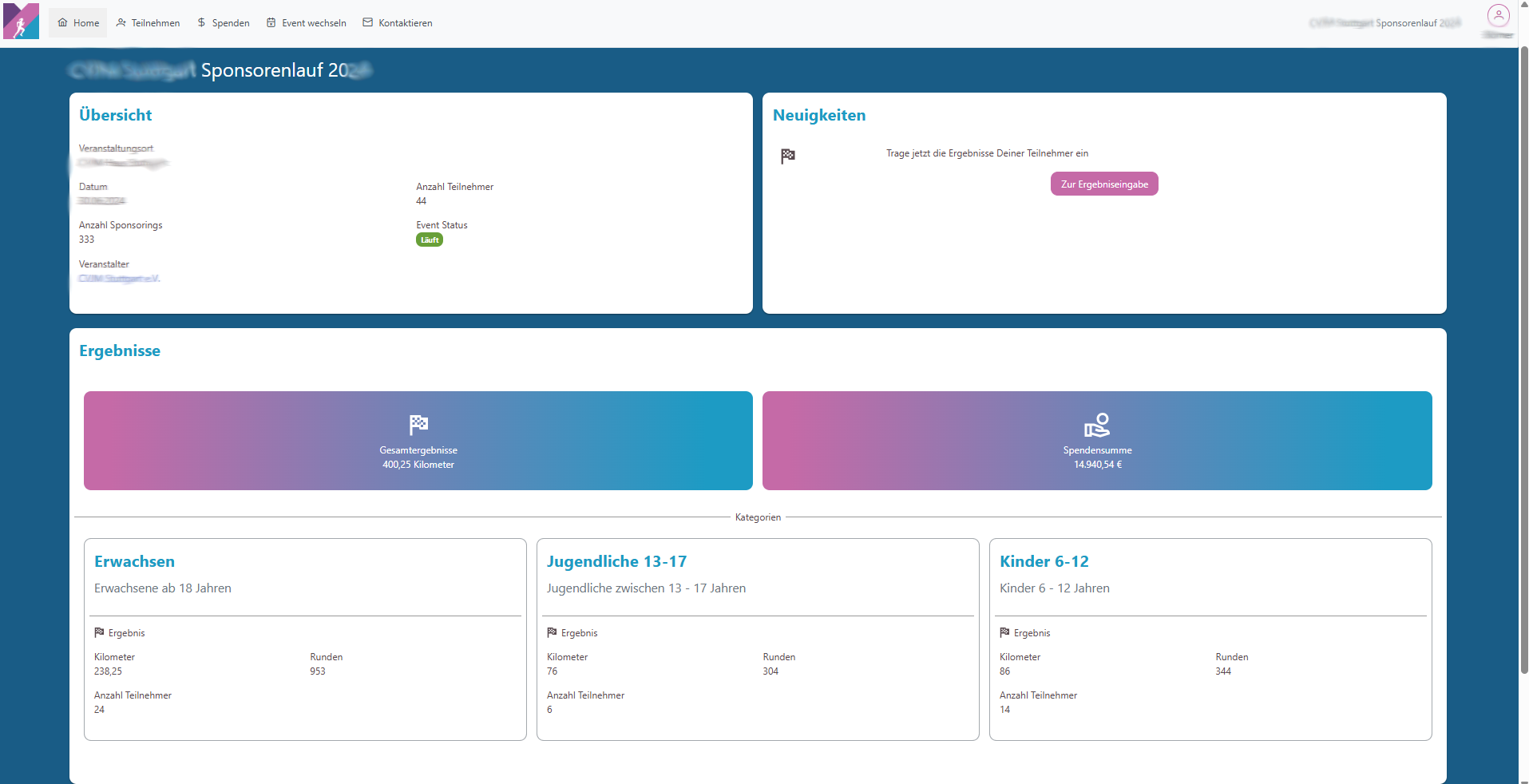This screenshot has height=784, width=1529.
Task: Click the Übersicht heading
Action: tap(115, 115)
